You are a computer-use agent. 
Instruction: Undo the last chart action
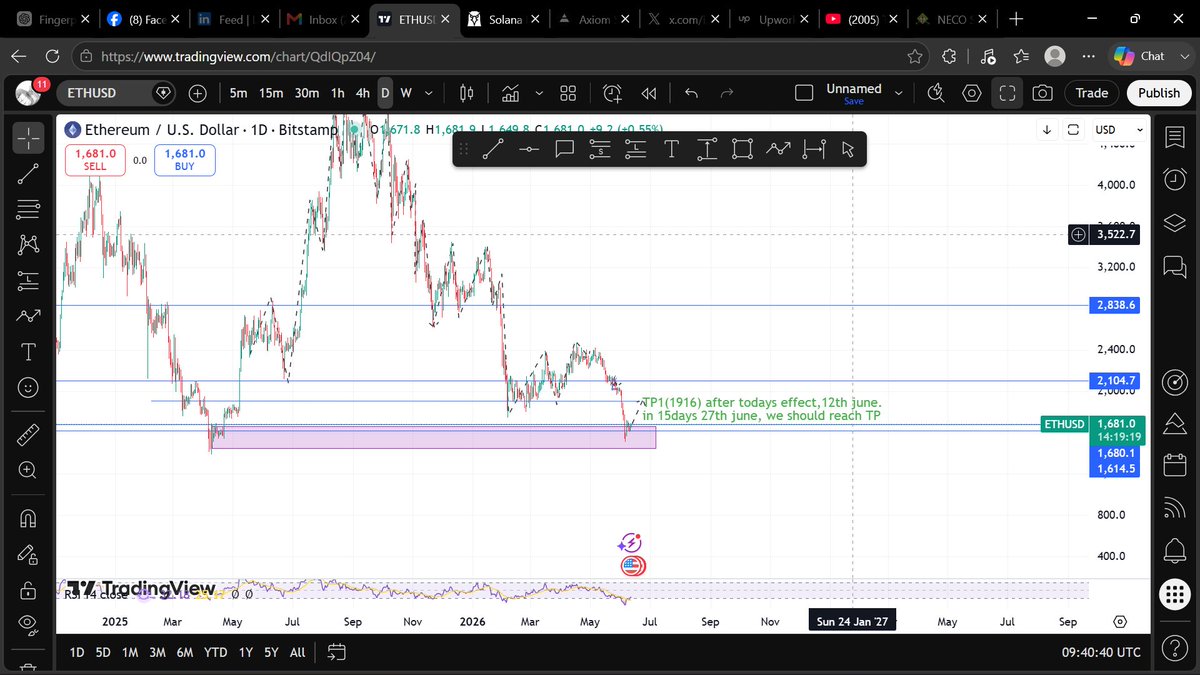pos(691,93)
